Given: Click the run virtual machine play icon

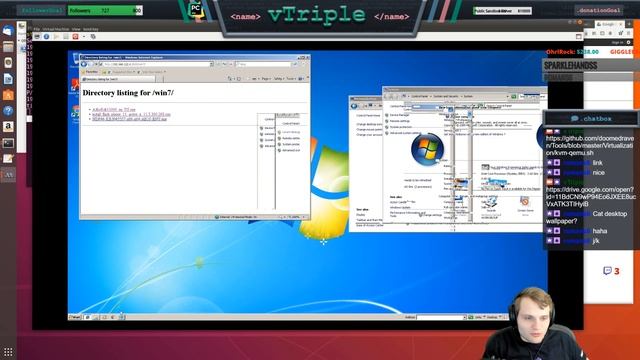Looking at the screenshot, I should pos(56,37).
